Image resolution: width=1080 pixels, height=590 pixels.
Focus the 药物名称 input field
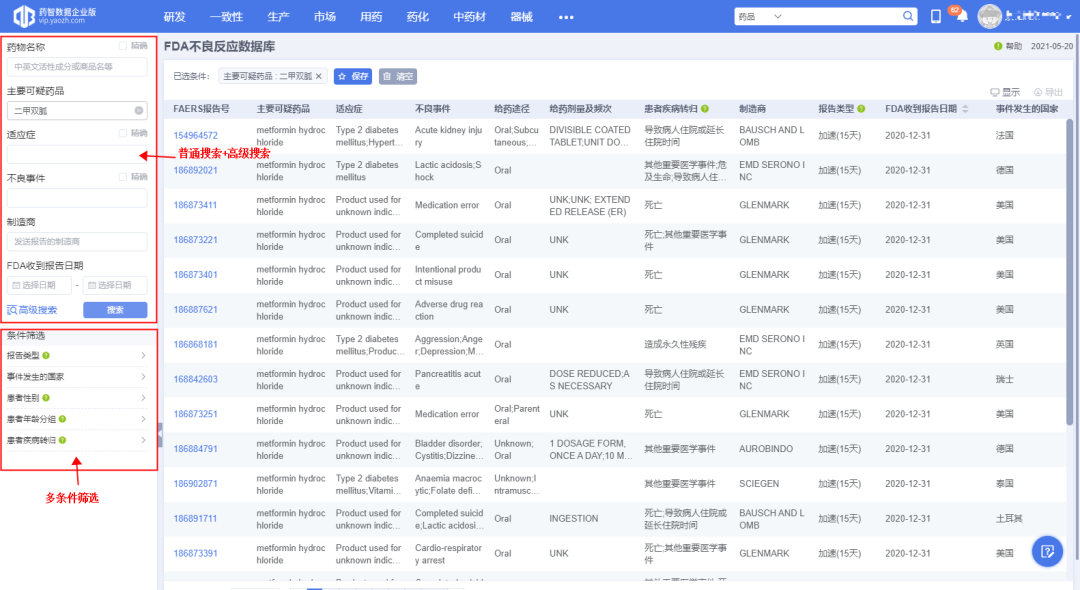(77, 67)
